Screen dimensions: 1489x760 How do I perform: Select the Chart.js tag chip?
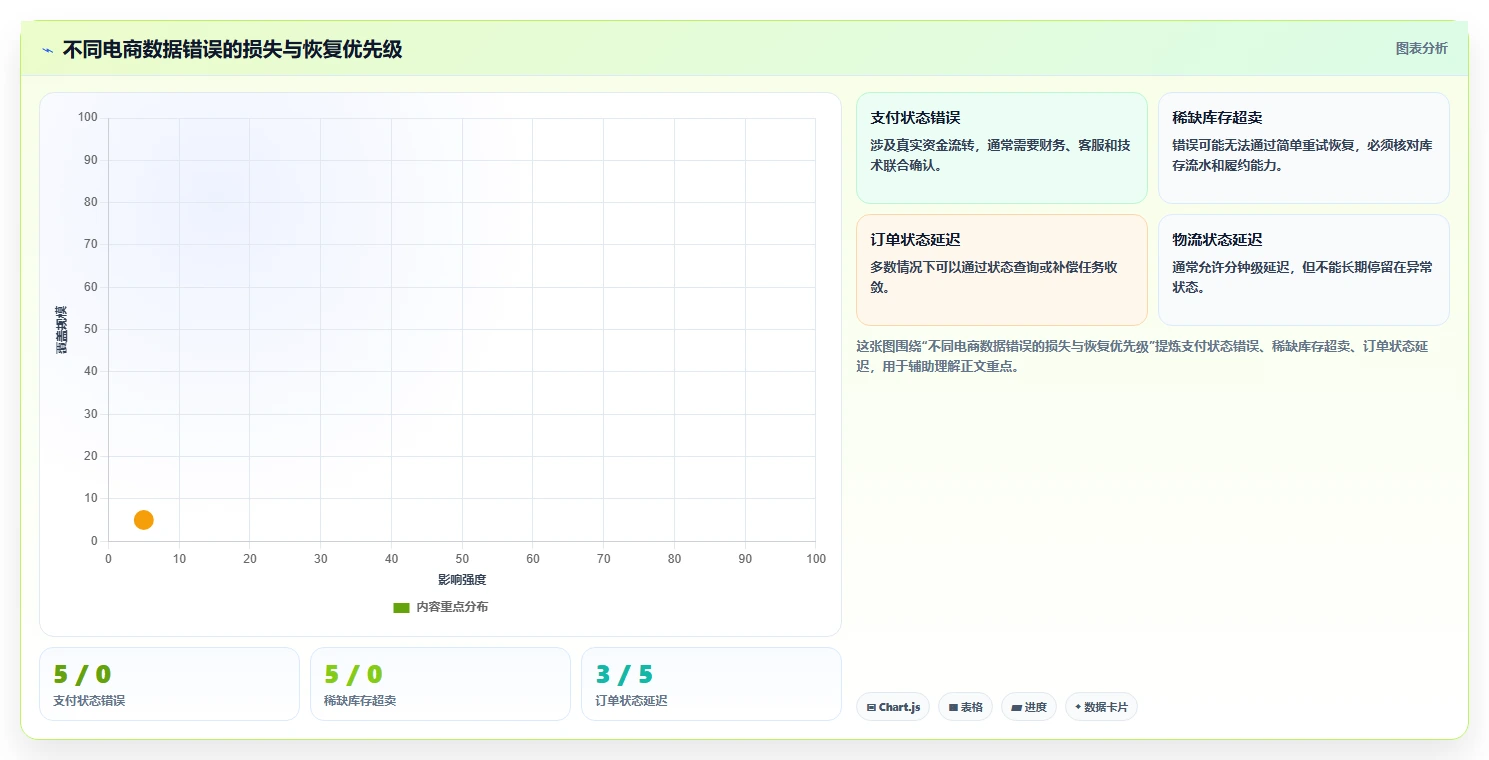(x=893, y=707)
